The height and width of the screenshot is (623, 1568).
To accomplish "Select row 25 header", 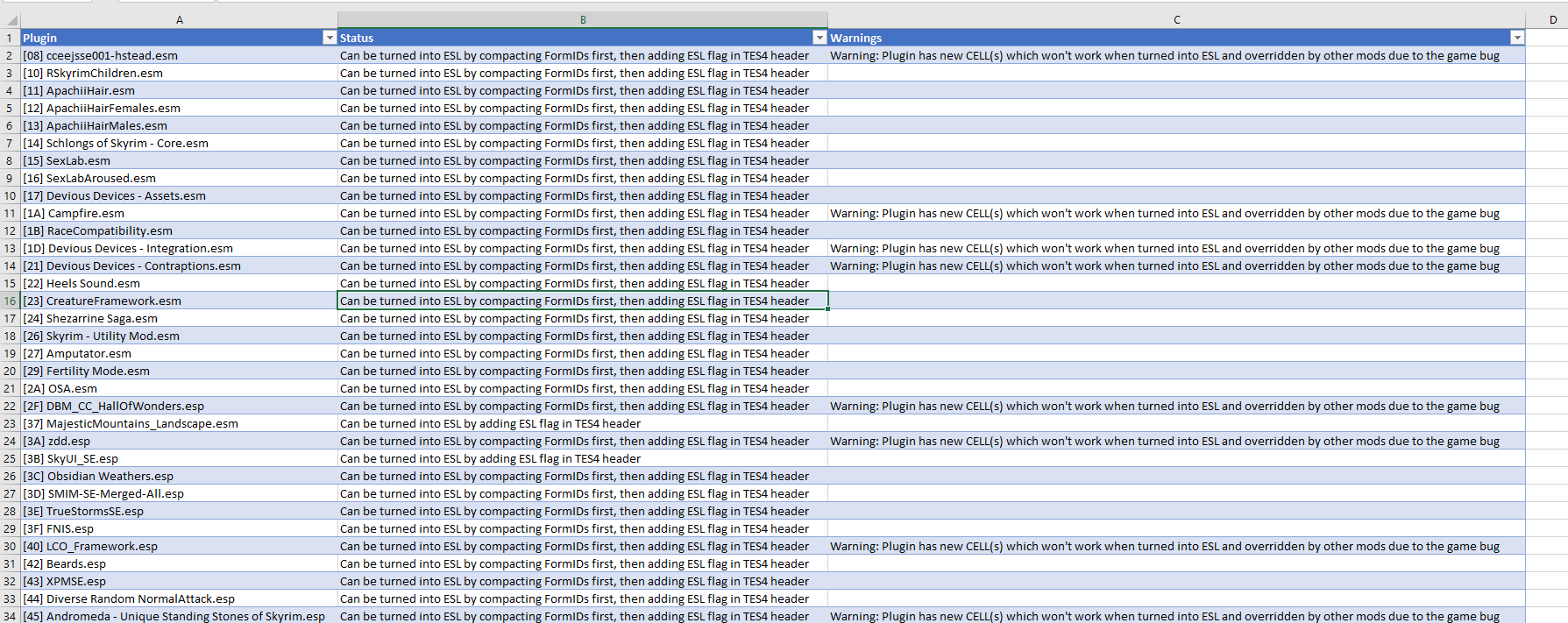I will coord(10,458).
